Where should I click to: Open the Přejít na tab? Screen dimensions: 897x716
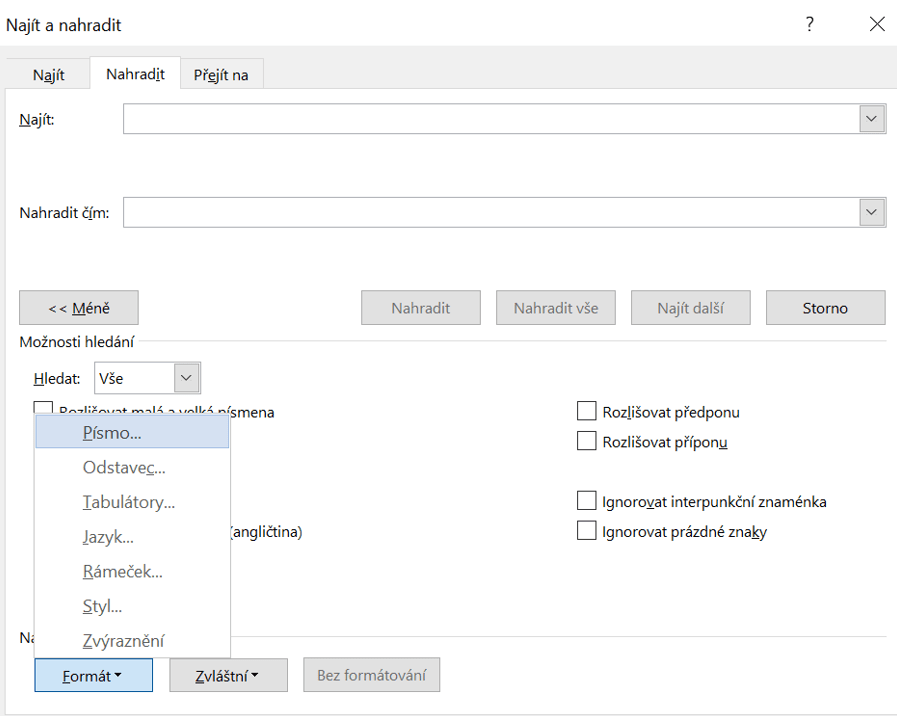point(221,75)
